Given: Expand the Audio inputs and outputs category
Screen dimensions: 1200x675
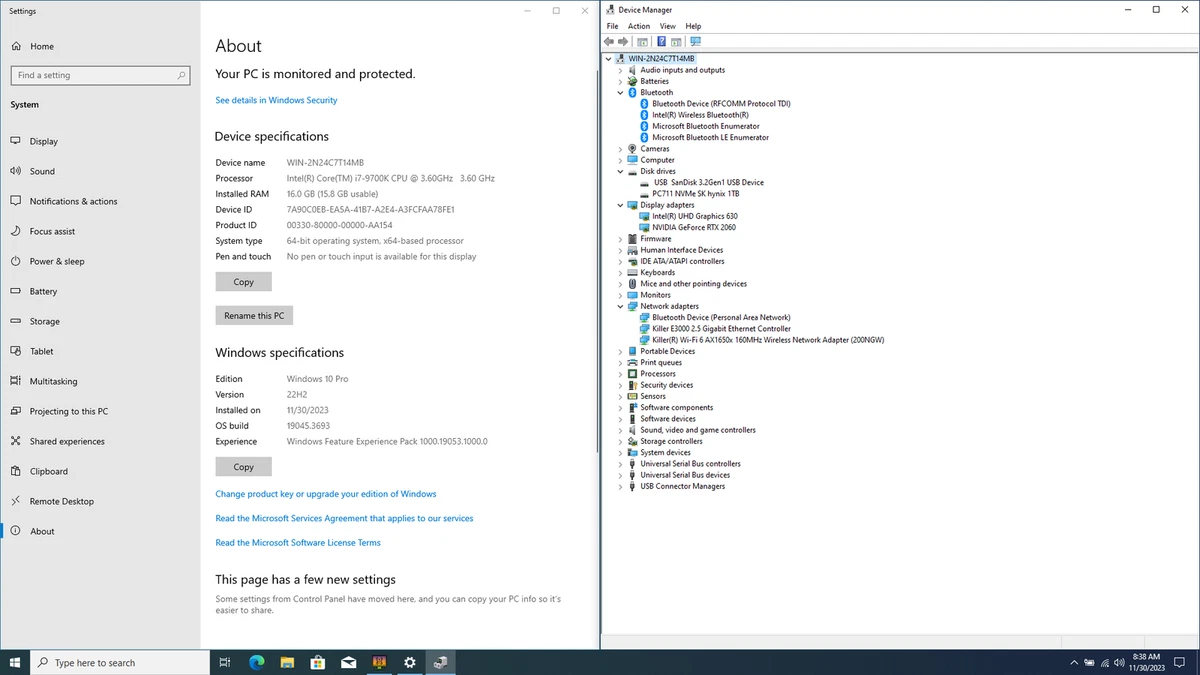Looking at the screenshot, I should click(620, 70).
